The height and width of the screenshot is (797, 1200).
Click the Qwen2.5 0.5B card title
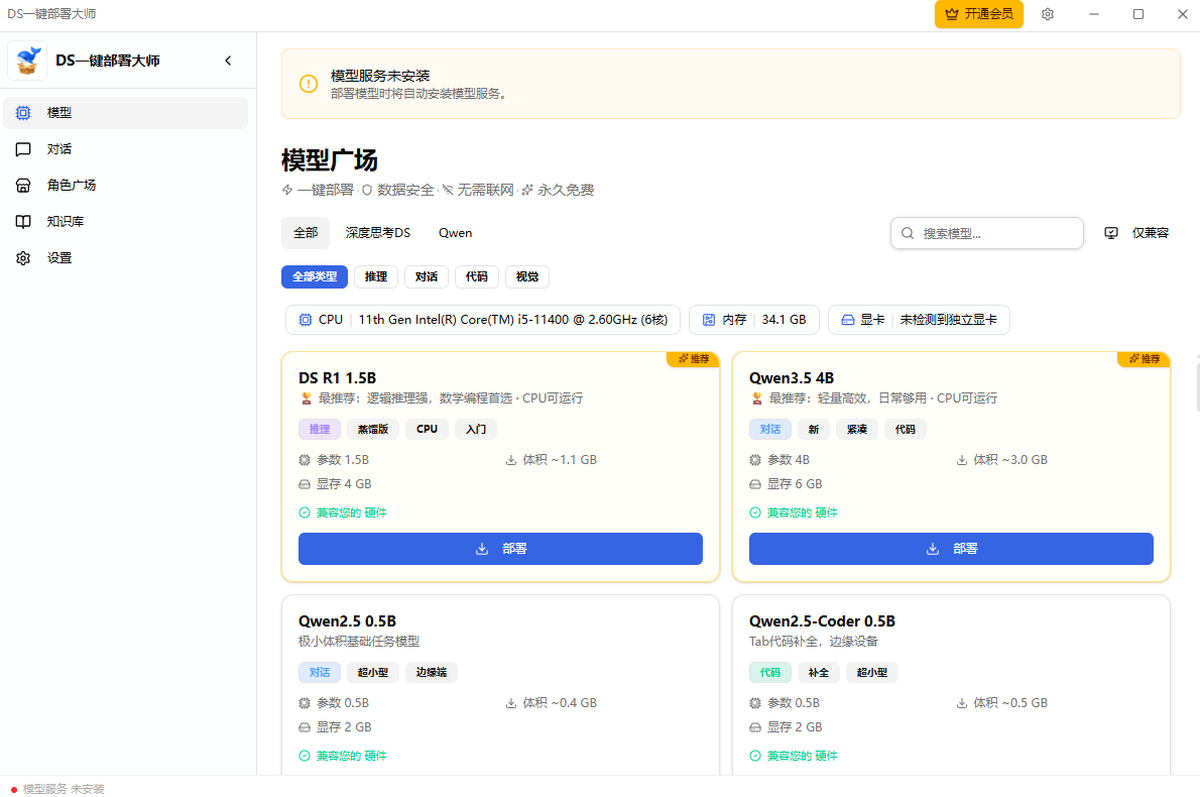347,621
